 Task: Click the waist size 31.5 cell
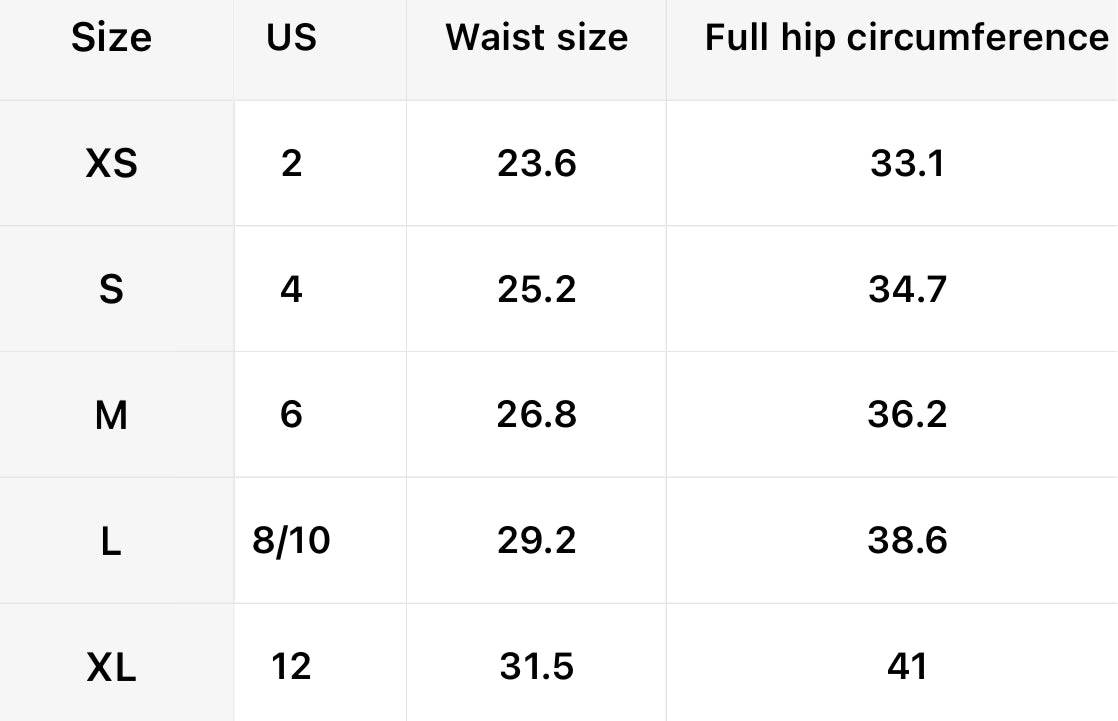[x=537, y=666]
